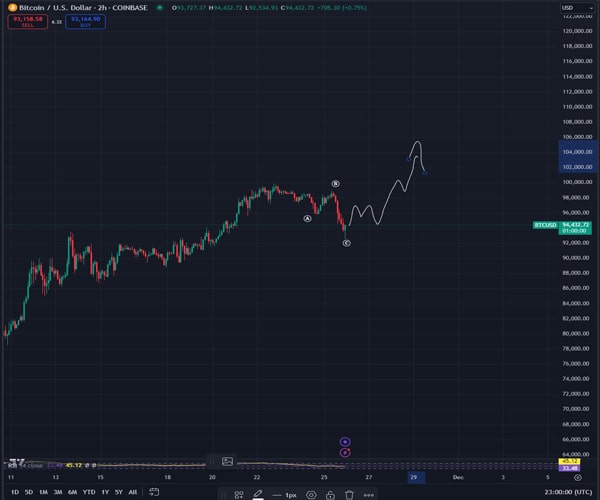Select the circled B wave label
This screenshot has width=600, height=500.
click(335, 184)
